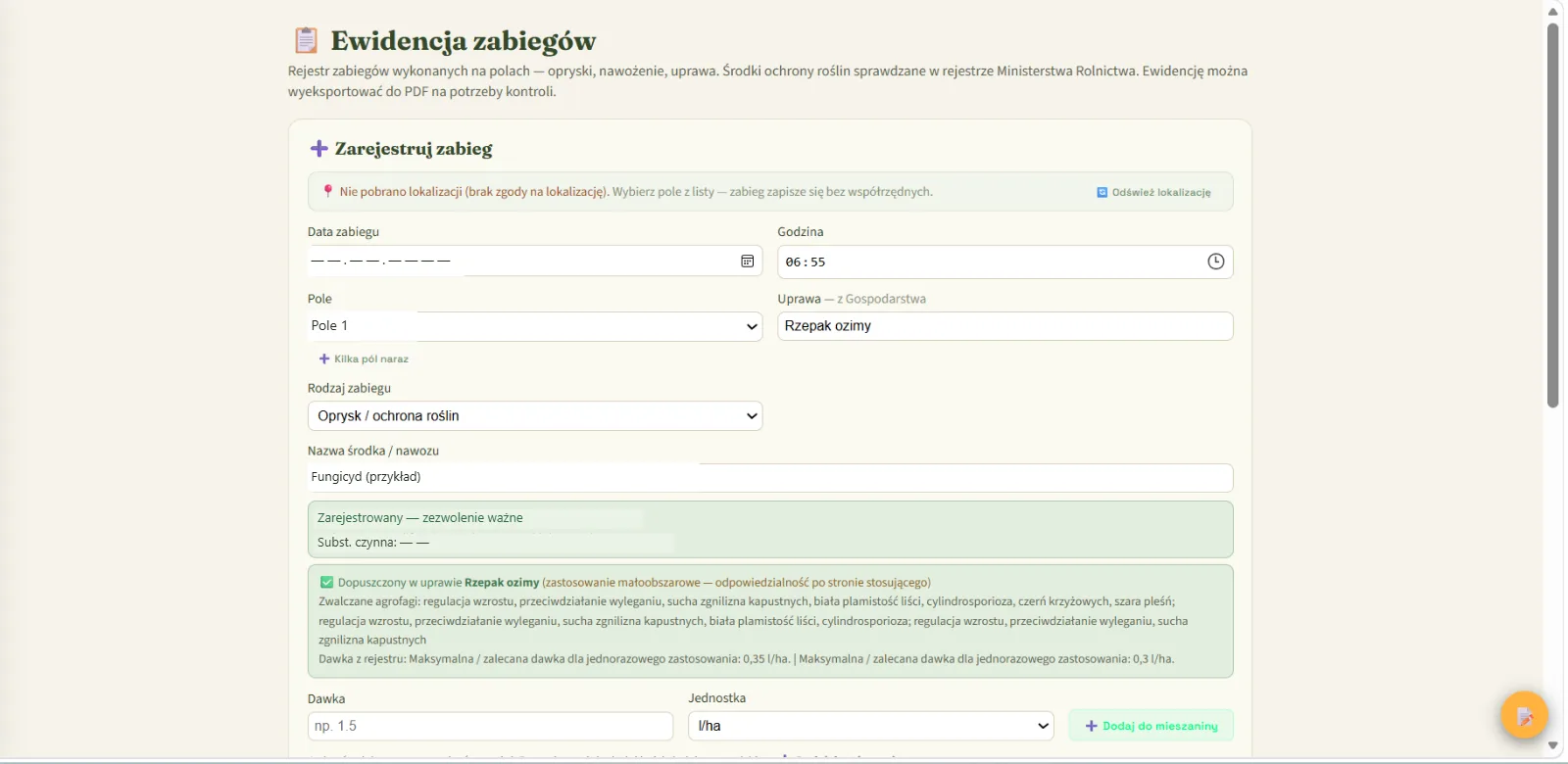Click the Zwalczane agrofagi text
The image size is (1568, 764).
(753, 621)
